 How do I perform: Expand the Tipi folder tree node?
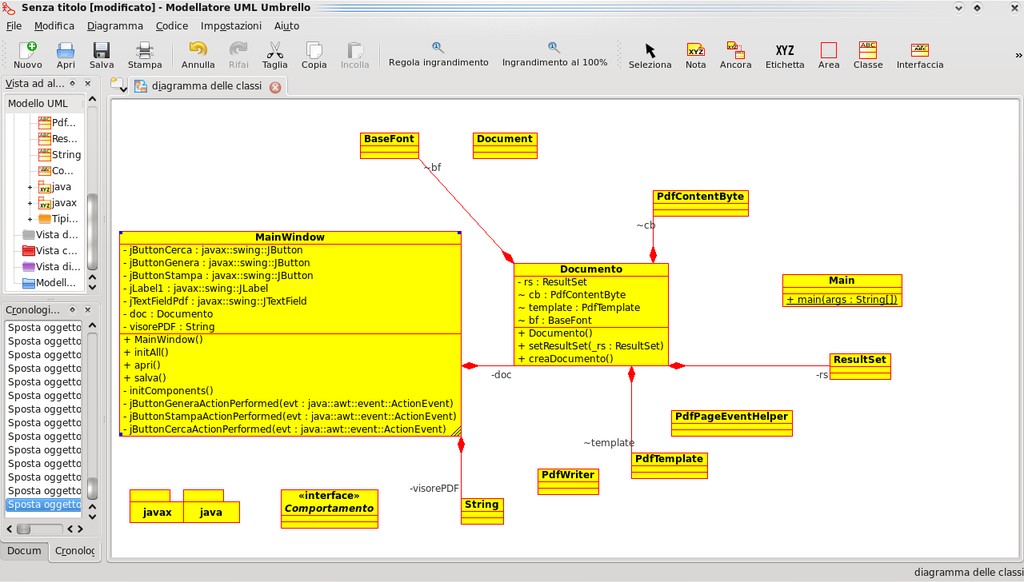(30, 219)
